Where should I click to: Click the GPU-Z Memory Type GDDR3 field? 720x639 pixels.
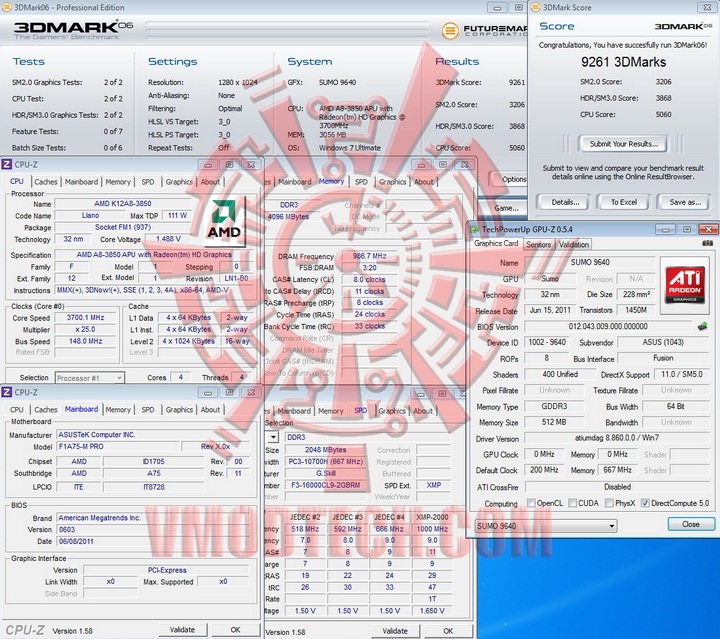[554, 406]
